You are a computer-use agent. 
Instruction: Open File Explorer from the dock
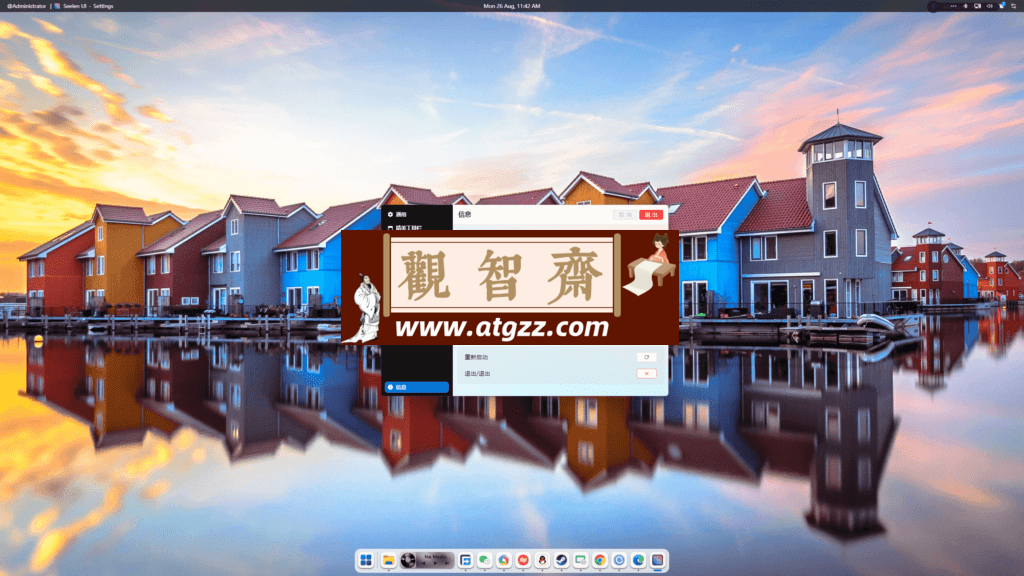pyautogui.click(x=389, y=560)
